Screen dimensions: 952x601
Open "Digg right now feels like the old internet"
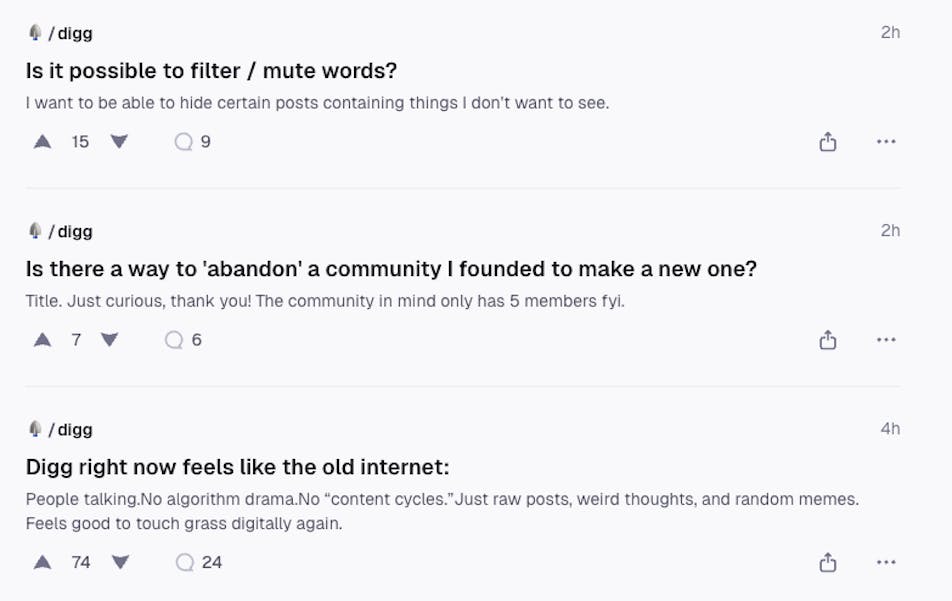[x=237, y=467]
